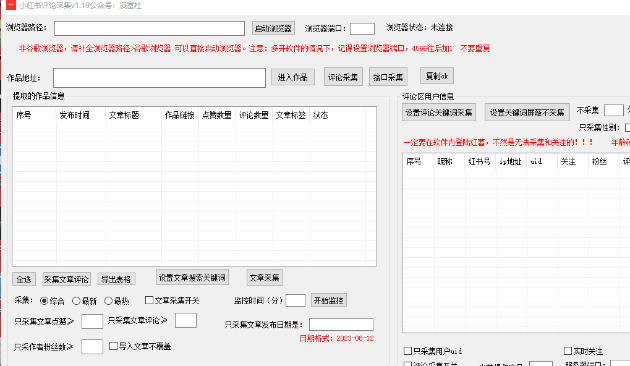This screenshot has height=366, width=630.
Task: Click the 昵称 column header
Action: (445, 162)
